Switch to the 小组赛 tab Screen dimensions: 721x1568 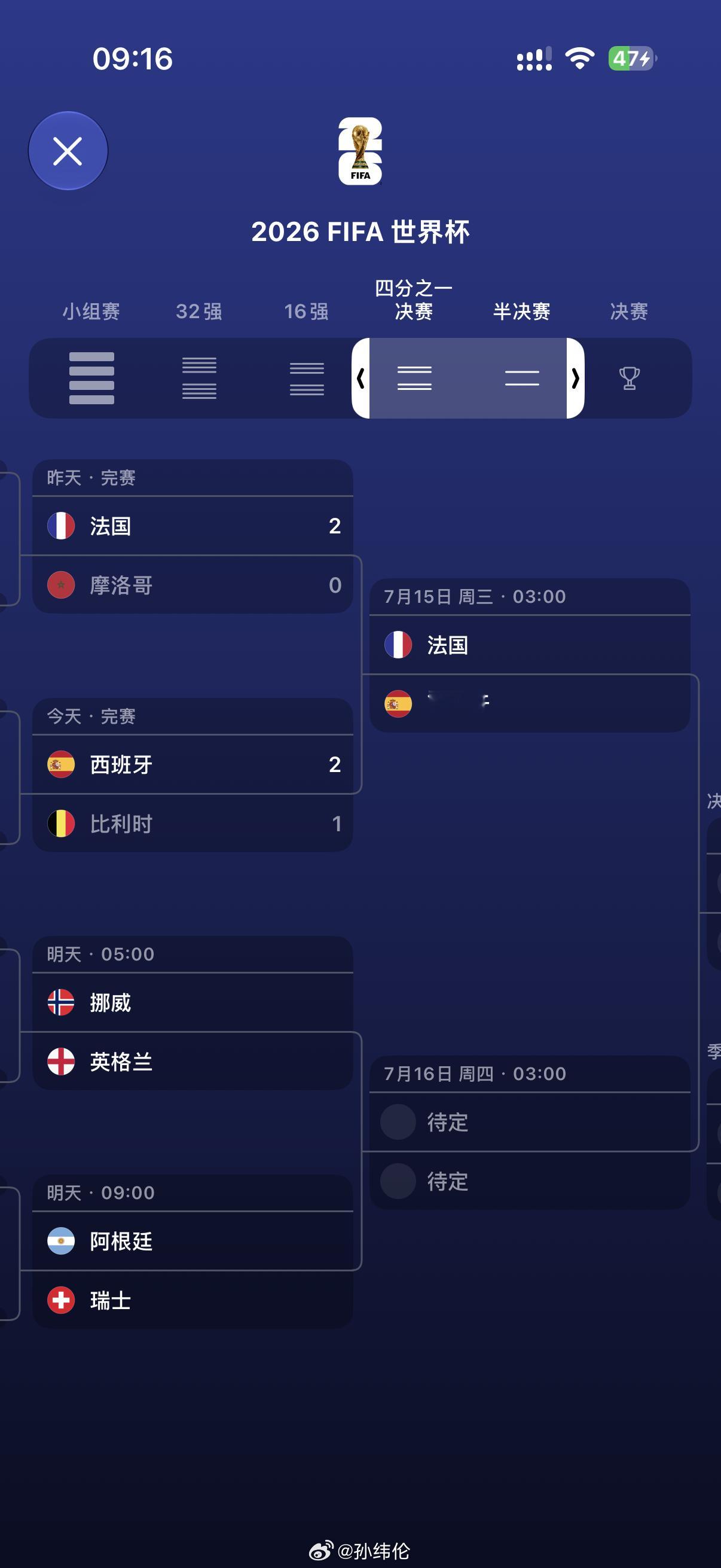91,312
